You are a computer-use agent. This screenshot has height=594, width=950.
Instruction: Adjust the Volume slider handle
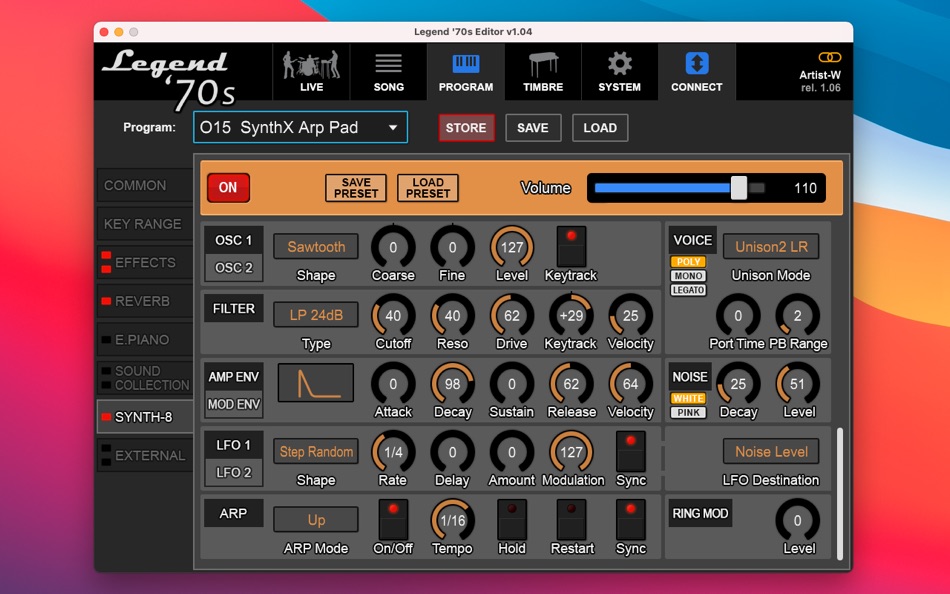(739, 187)
